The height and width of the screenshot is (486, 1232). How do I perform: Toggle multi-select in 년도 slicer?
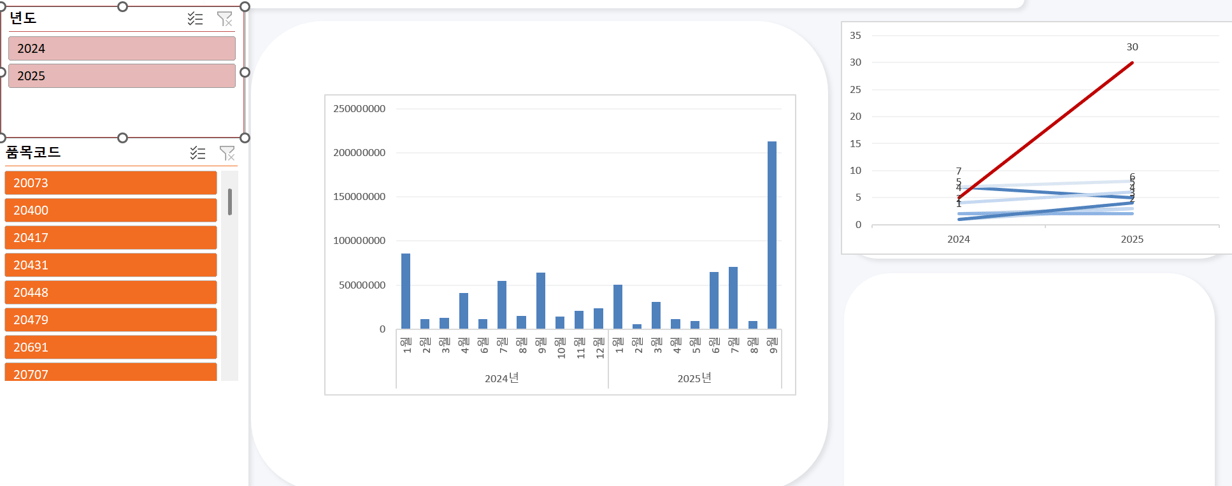point(195,19)
